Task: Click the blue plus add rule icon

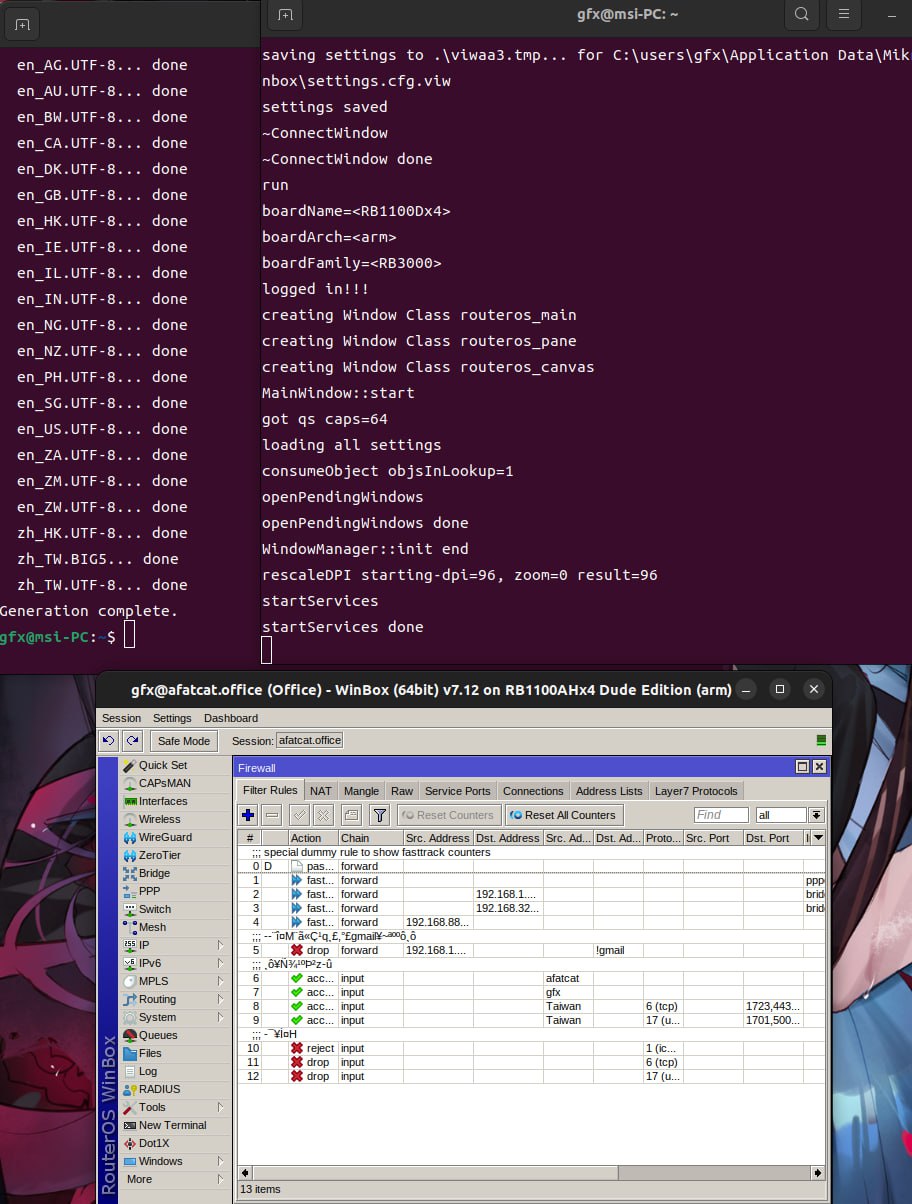Action: tap(249, 815)
